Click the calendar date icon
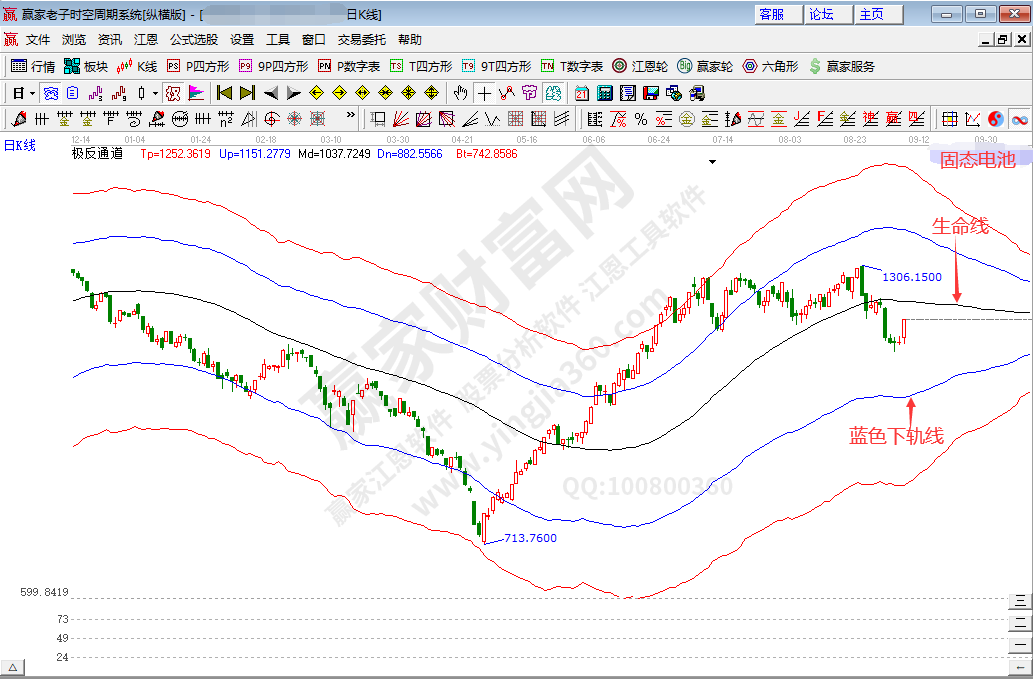Screen dimensions: 1033x679 point(582,93)
